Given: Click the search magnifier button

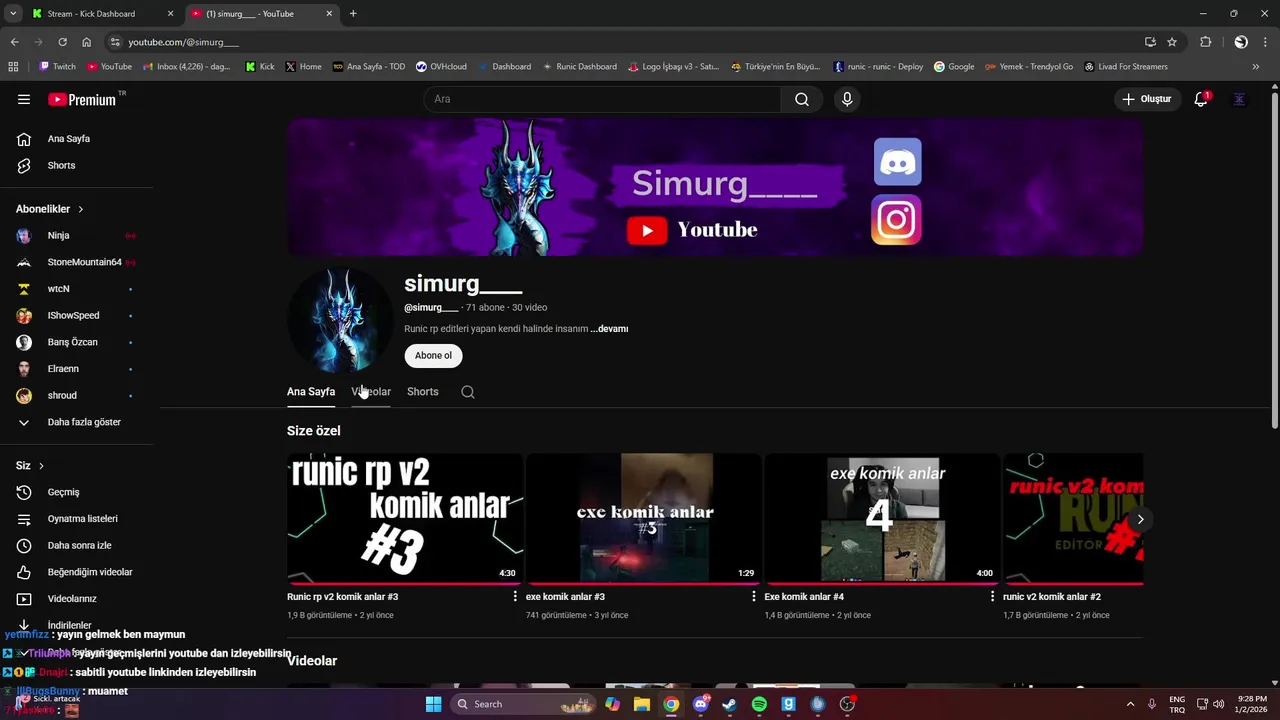Looking at the screenshot, I should coord(802,99).
